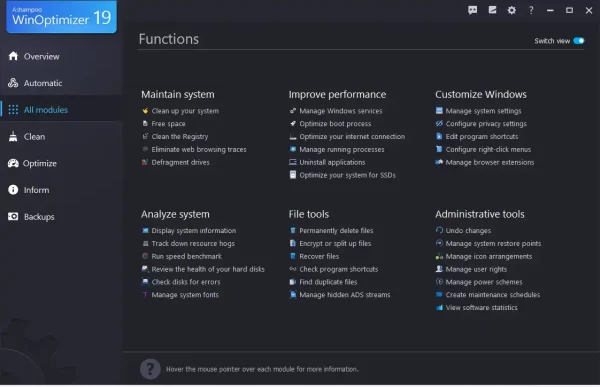Click Optimize your system for SSDs icon
This screenshot has width=600, height=387.
293,175
